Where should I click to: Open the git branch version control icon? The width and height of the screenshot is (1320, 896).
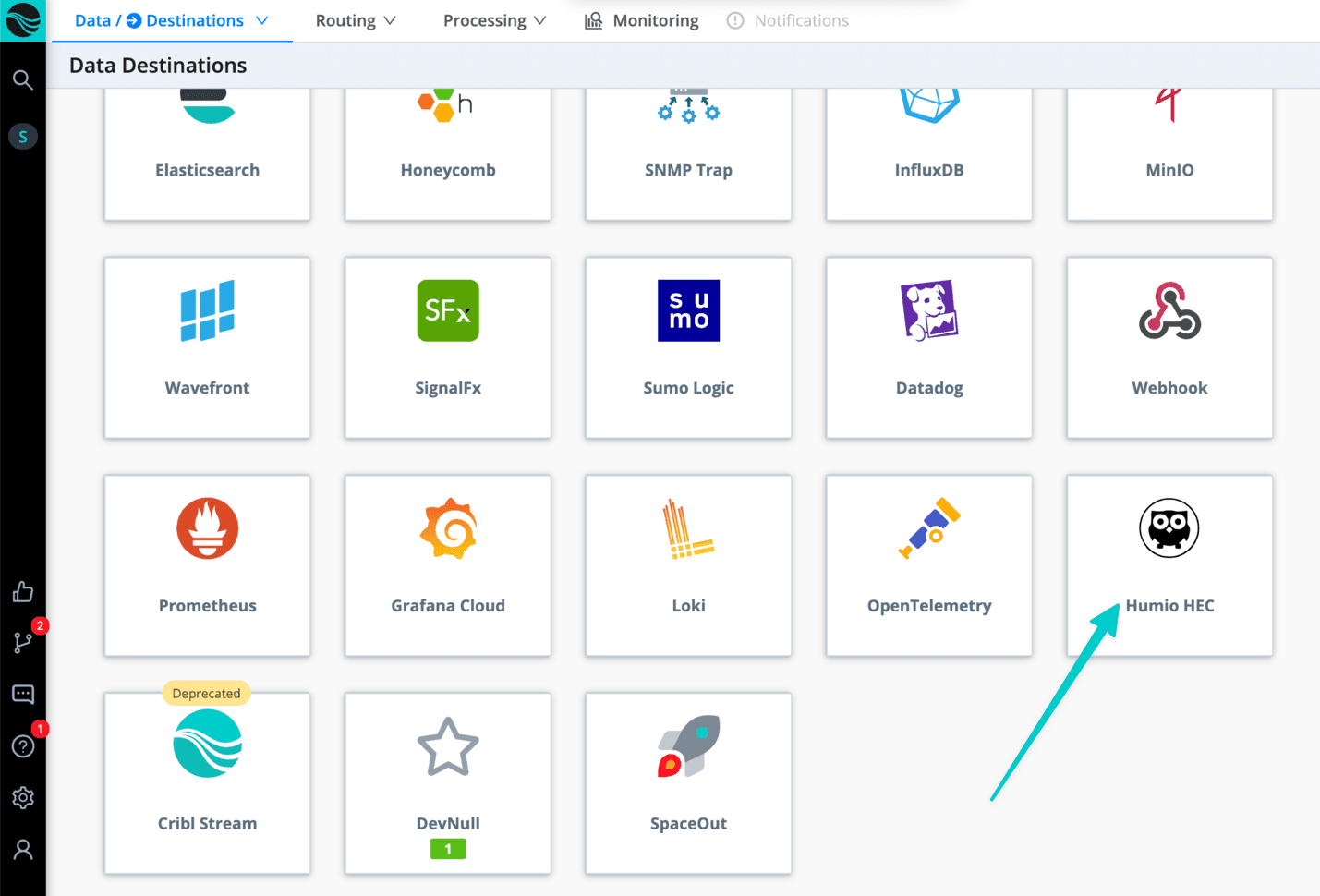point(23,643)
